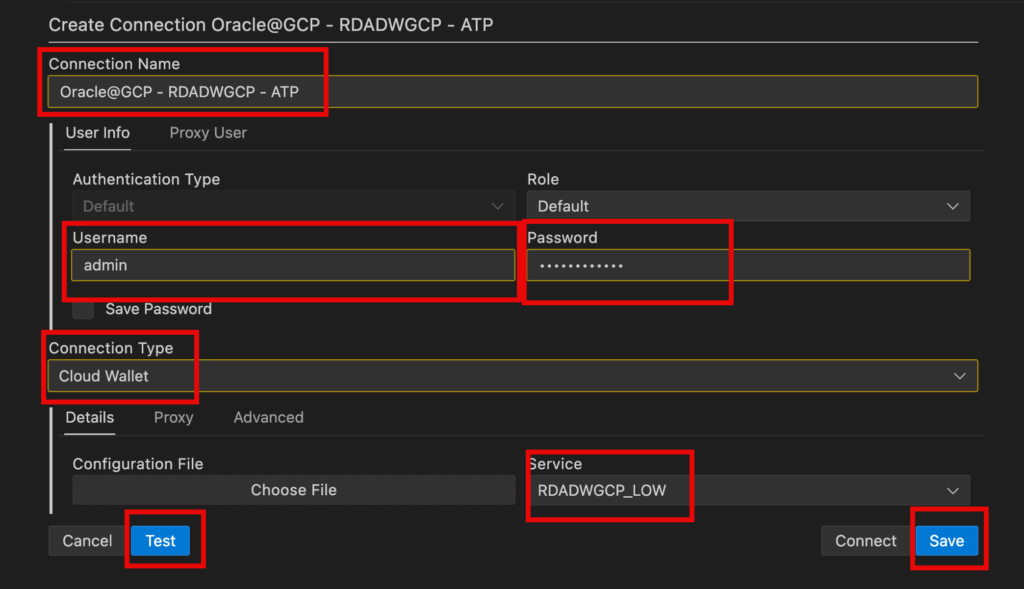Click the 'Role' label text
Image resolution: width=1024 pixels, height=589 pixels.
coord(543,180)
